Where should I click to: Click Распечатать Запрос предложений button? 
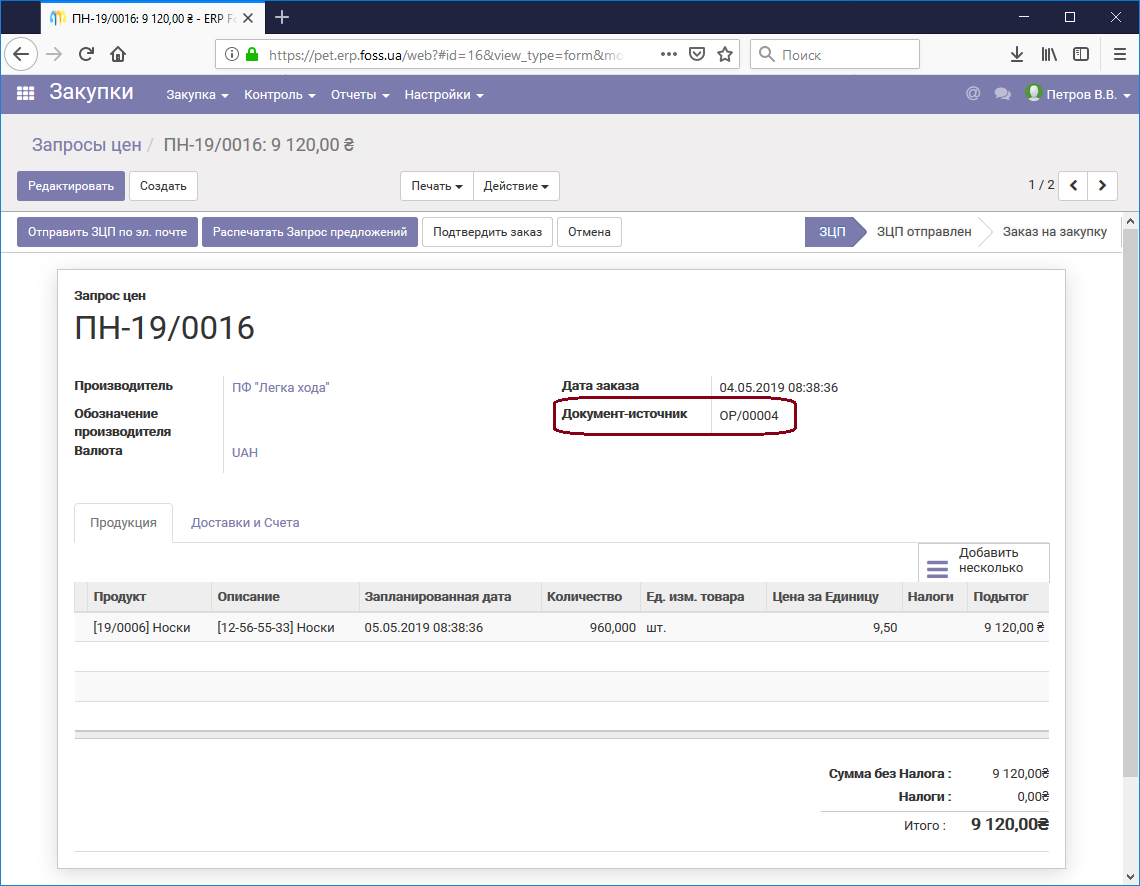310,232
